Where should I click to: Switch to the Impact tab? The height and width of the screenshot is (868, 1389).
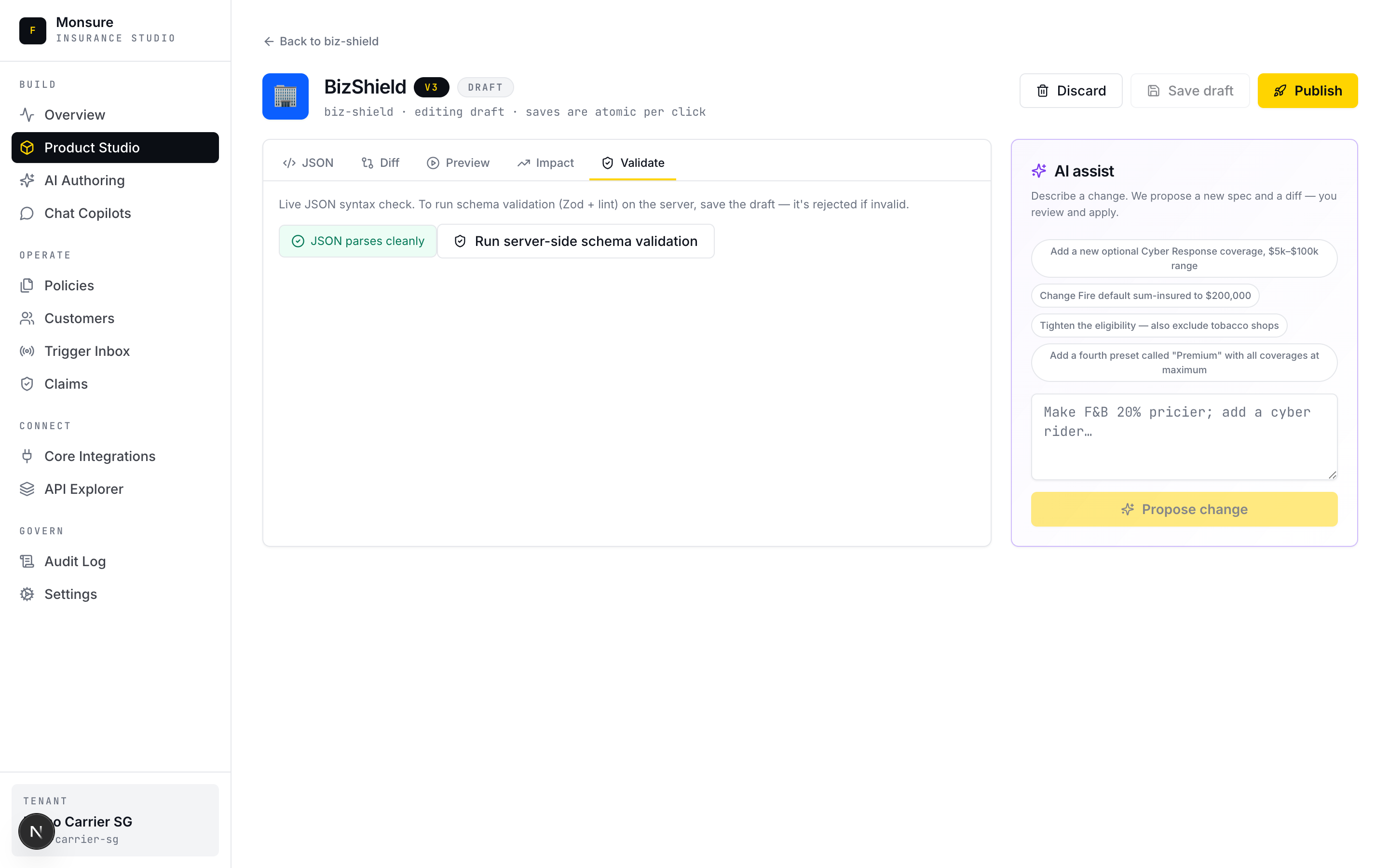545,163
